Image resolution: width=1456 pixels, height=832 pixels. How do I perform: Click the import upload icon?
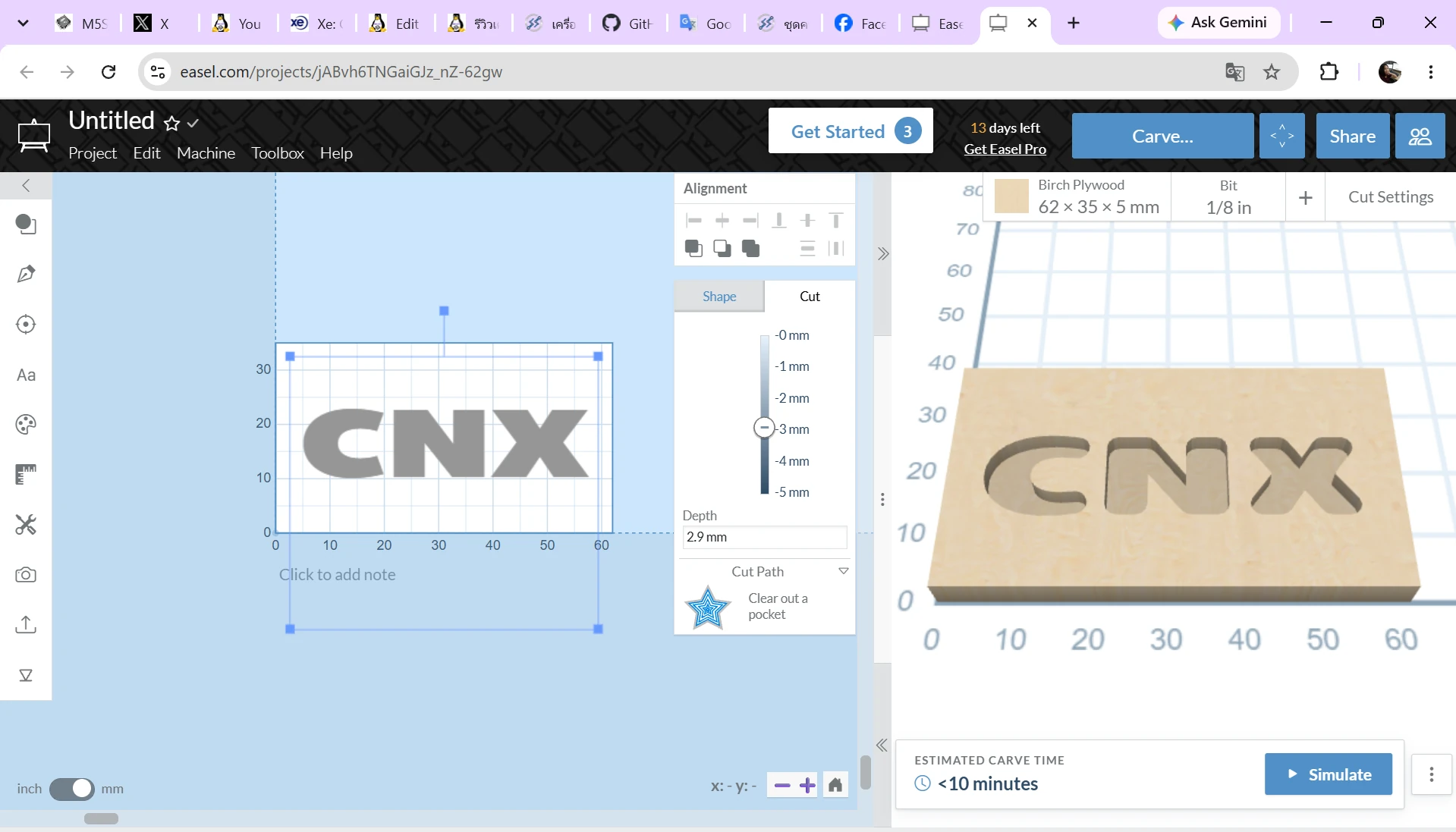(26, 624)
